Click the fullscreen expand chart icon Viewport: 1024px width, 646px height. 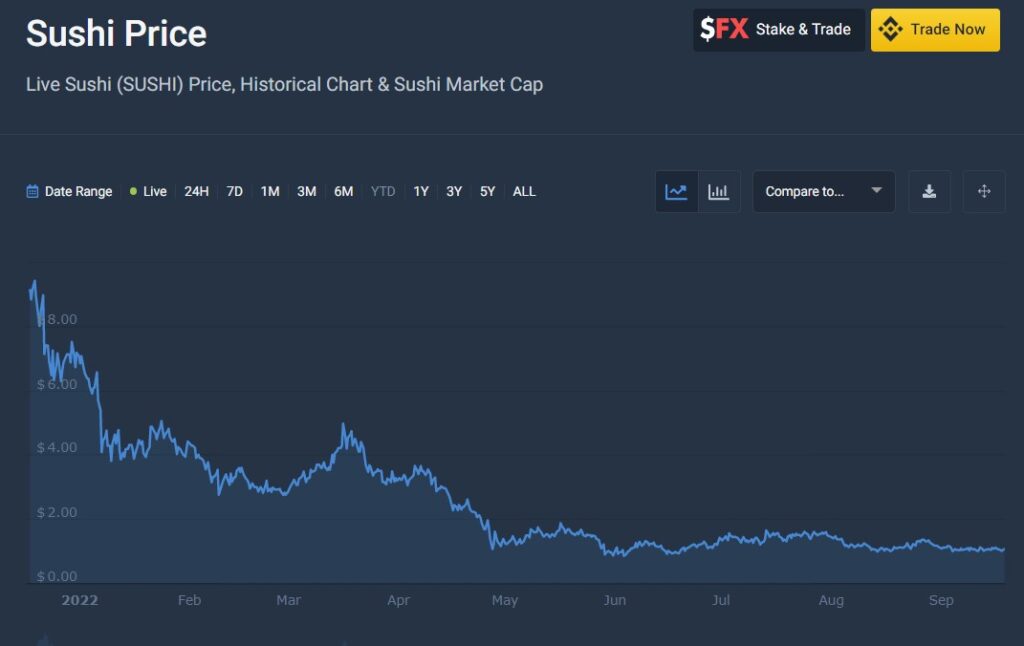pos(984,192)
